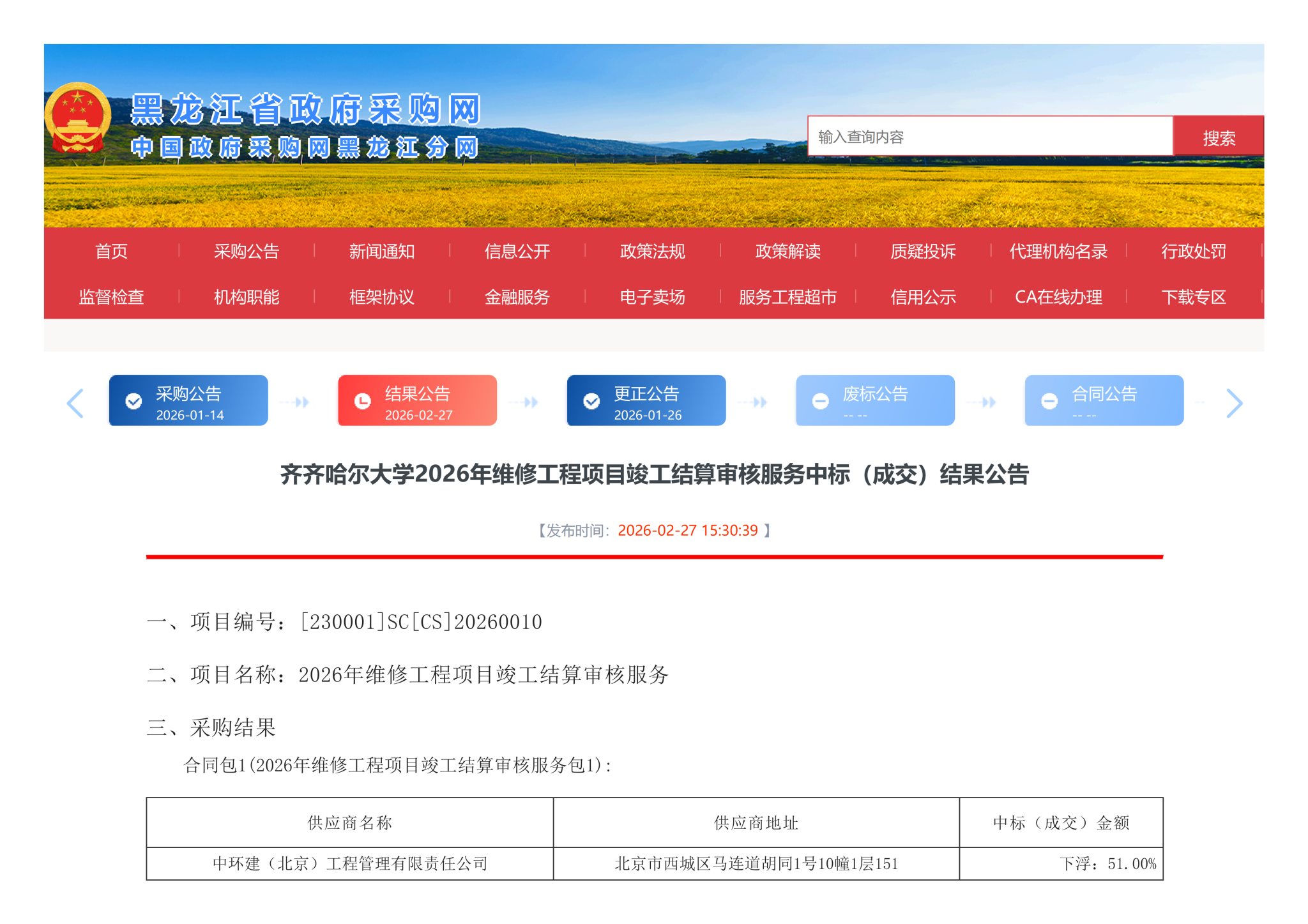Click checkmark icon on 更正公告 step
This screenshot has width=1308, height=924.
pyautogui.click(x=592, y=401)
